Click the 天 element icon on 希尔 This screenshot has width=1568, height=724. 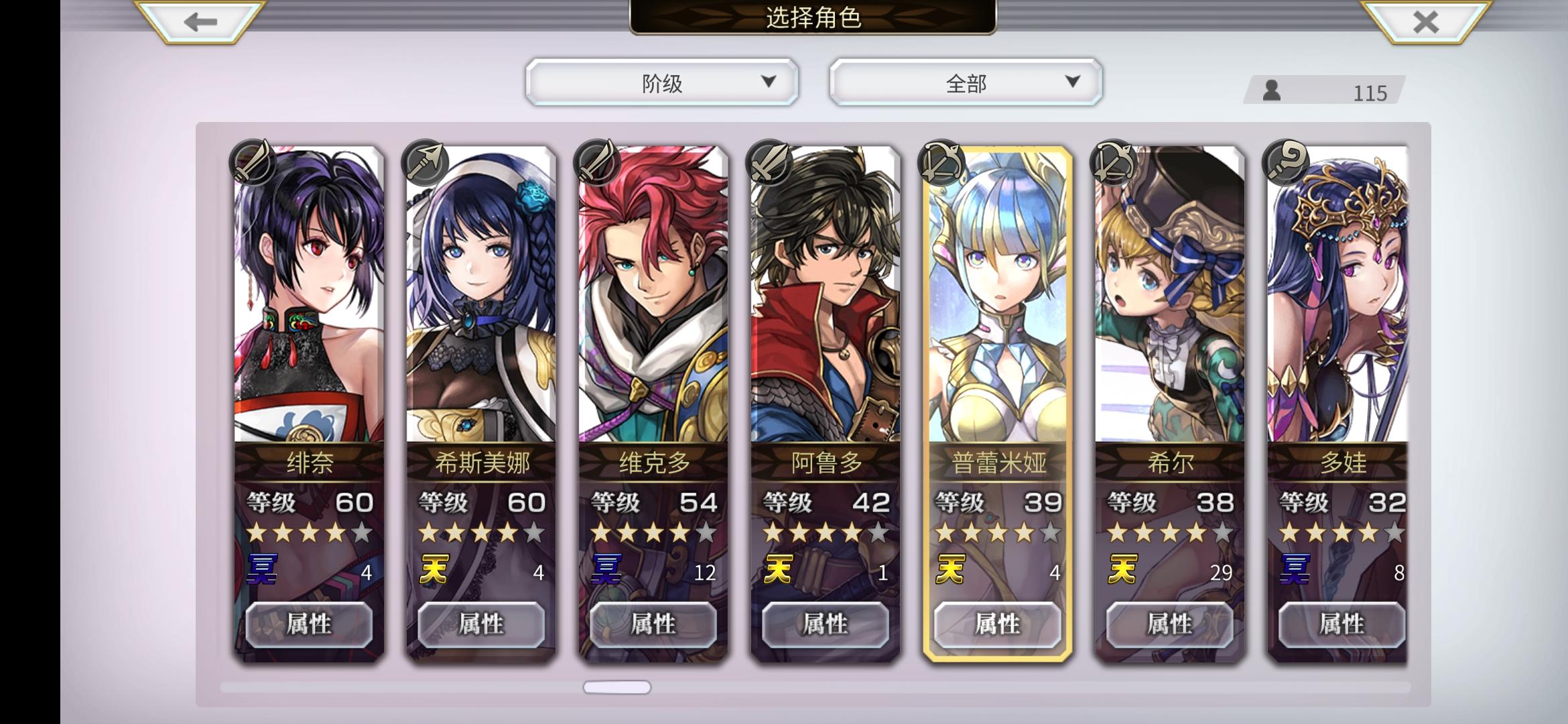pyautogui.click(x=1123, y=570)
